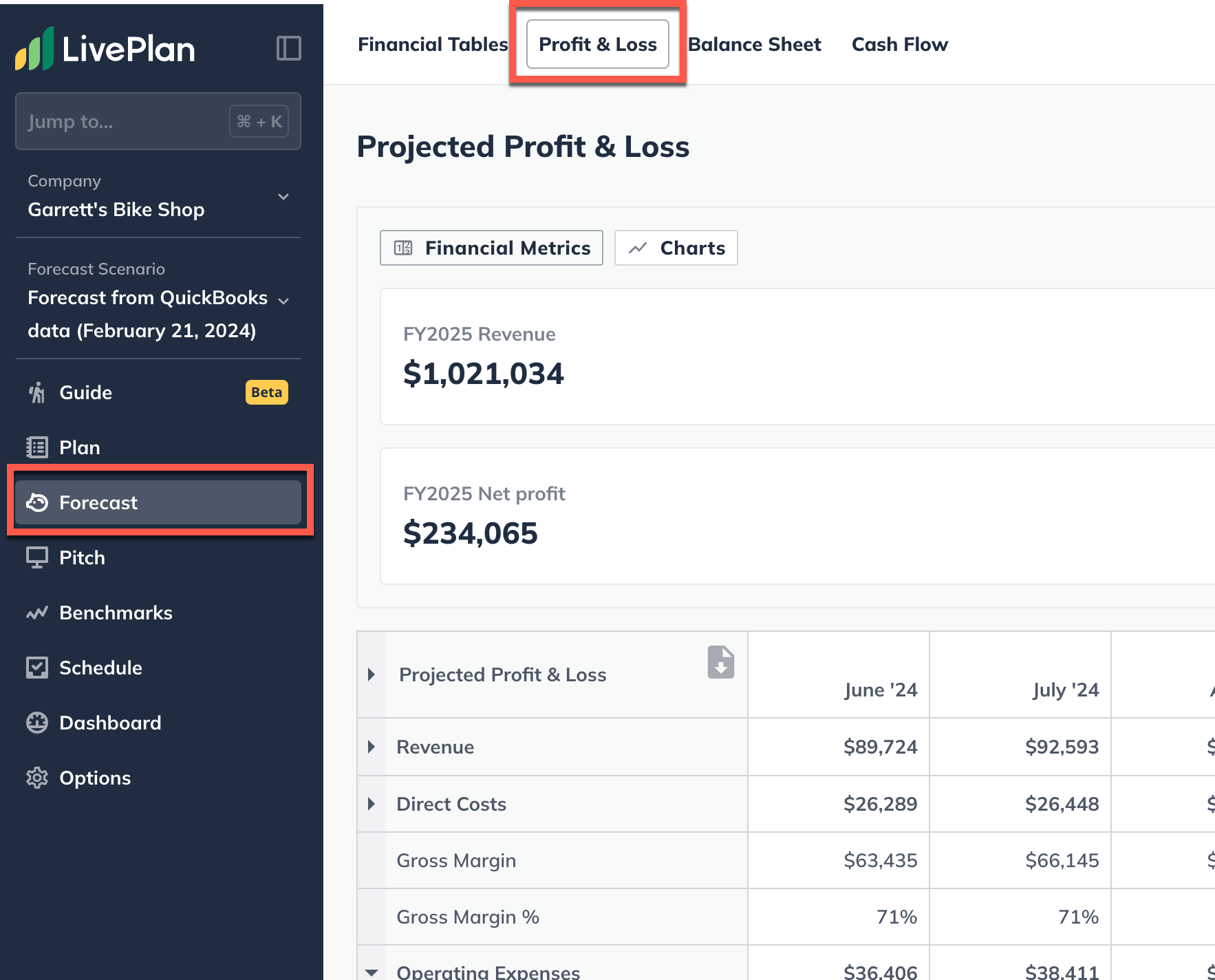1215x980 pixels.
Task: Select July '24 Direct Costs cell $26,448
Action: click(1020, 804)
